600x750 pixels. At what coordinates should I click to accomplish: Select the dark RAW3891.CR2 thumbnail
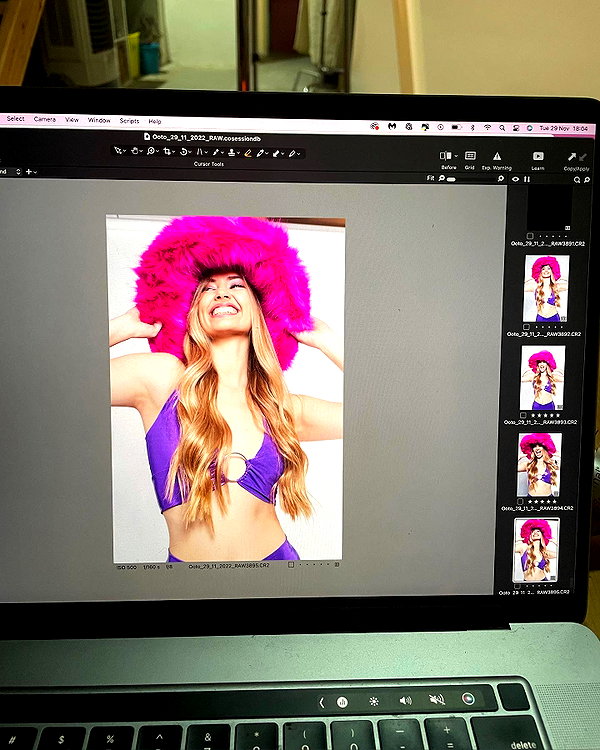click(549, 208)
